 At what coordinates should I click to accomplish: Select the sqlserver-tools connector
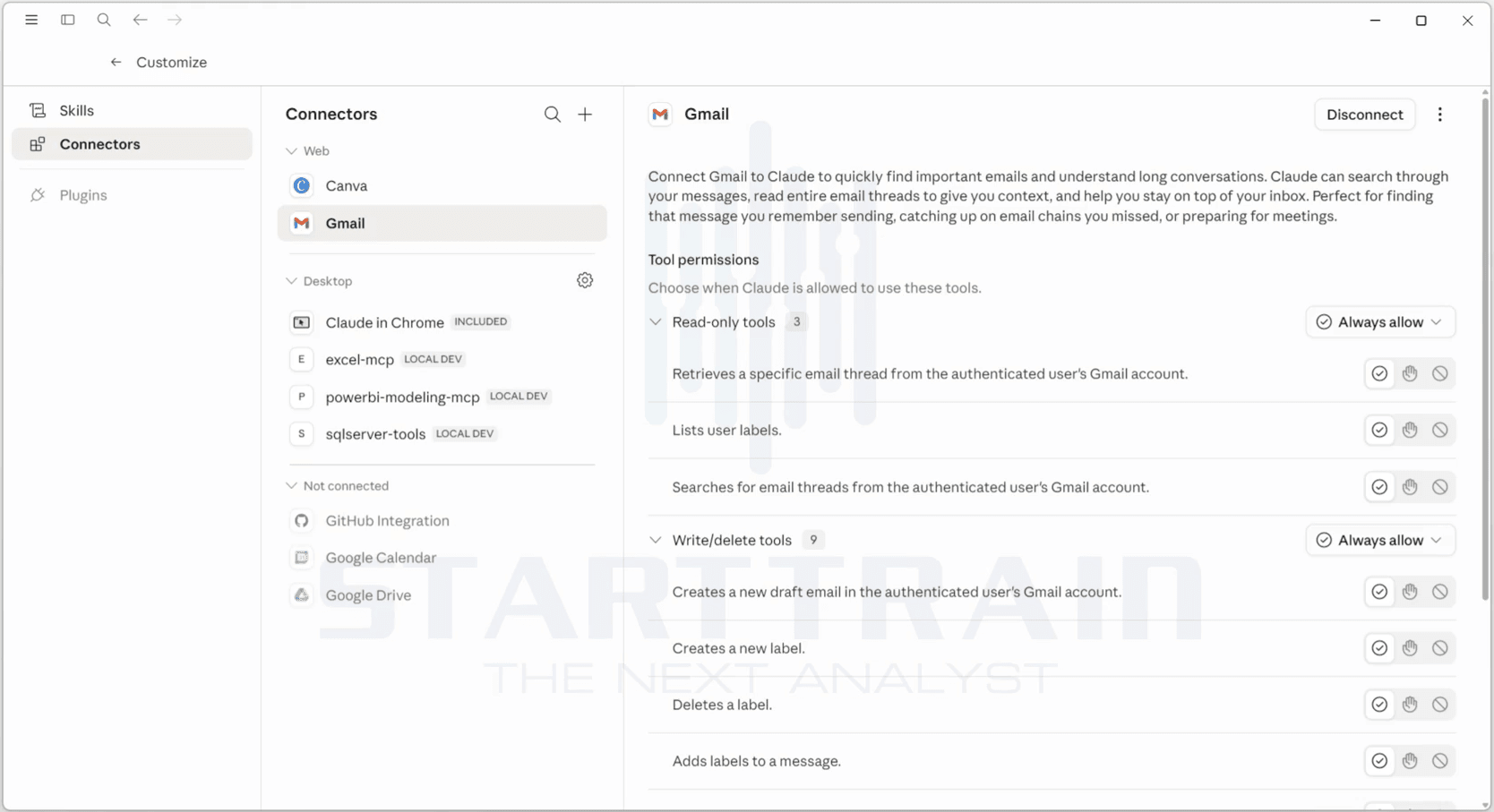click(x=442, y=433)
